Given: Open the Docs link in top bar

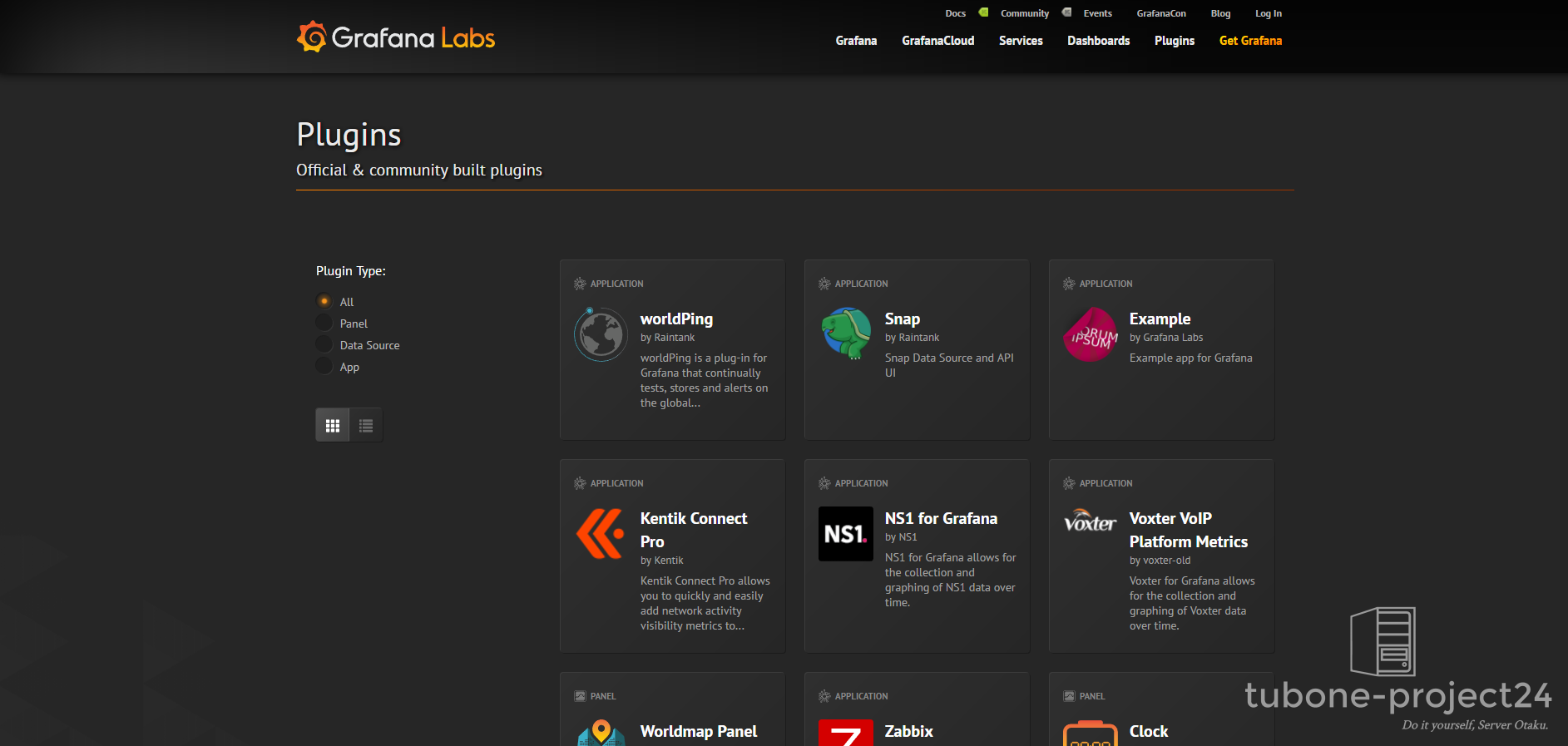Looking at the screenshot, I should (955, 13).
